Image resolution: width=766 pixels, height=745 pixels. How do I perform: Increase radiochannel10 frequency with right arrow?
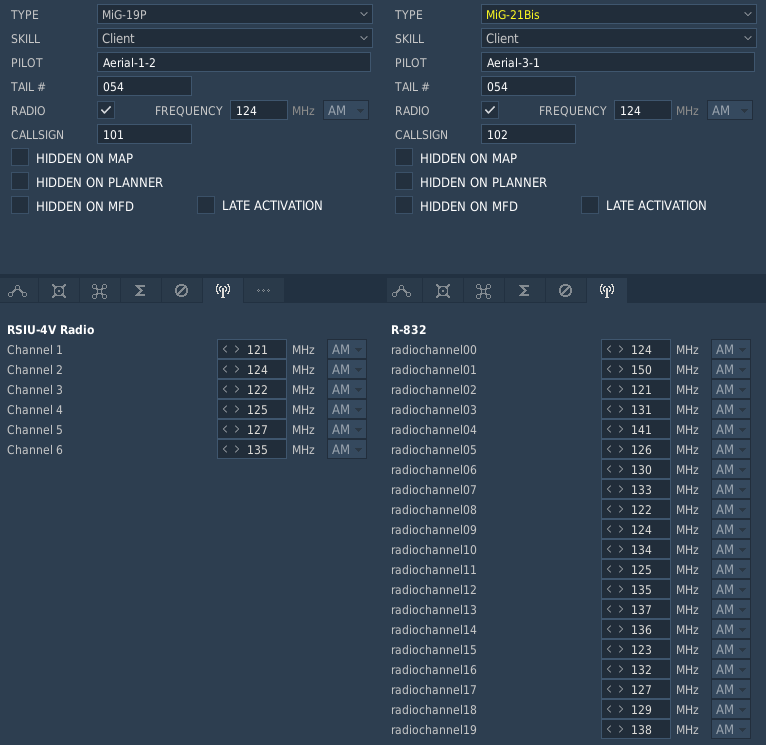621,550
